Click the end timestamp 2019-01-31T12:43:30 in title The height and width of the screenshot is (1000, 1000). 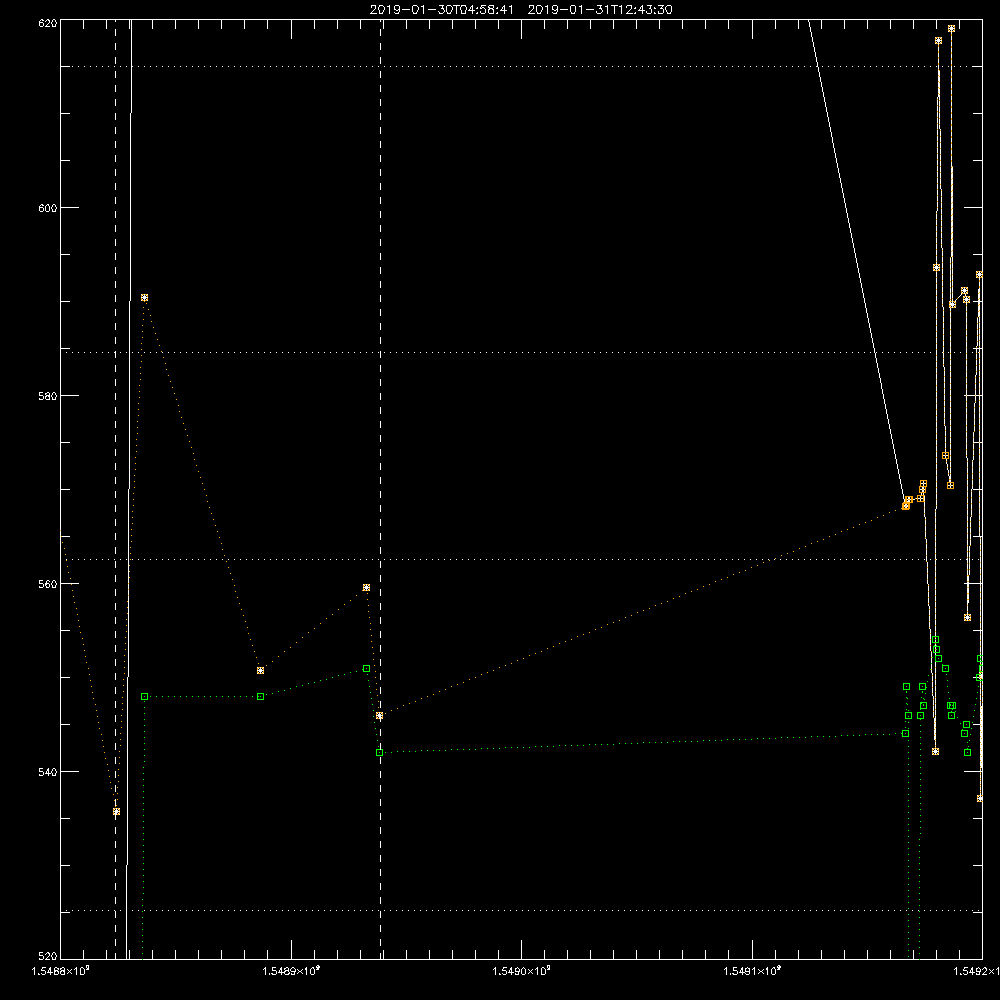(599, 10)
